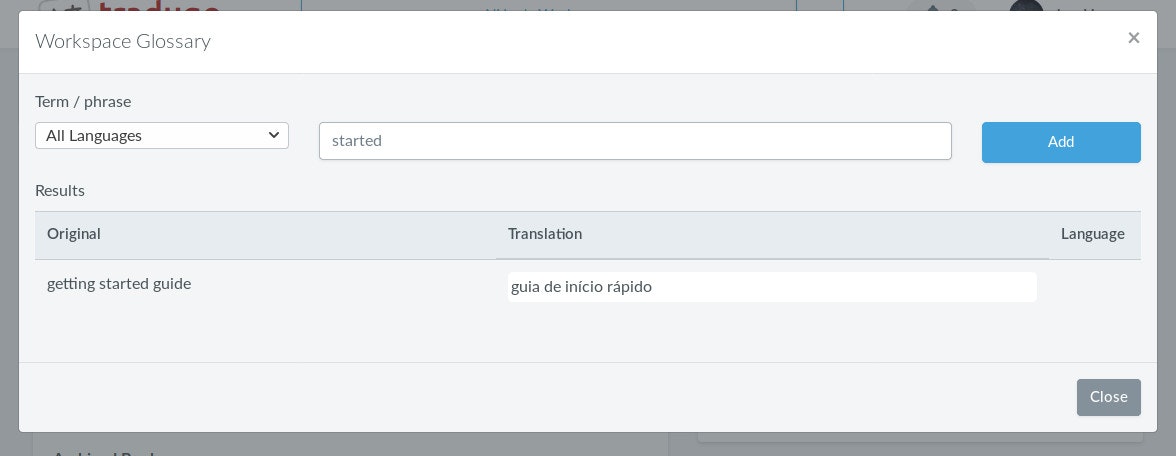Viewport: 1176px width, 456px height.
Task: Focus the term search field containing 'started'
Action: [x=635, y=141]
